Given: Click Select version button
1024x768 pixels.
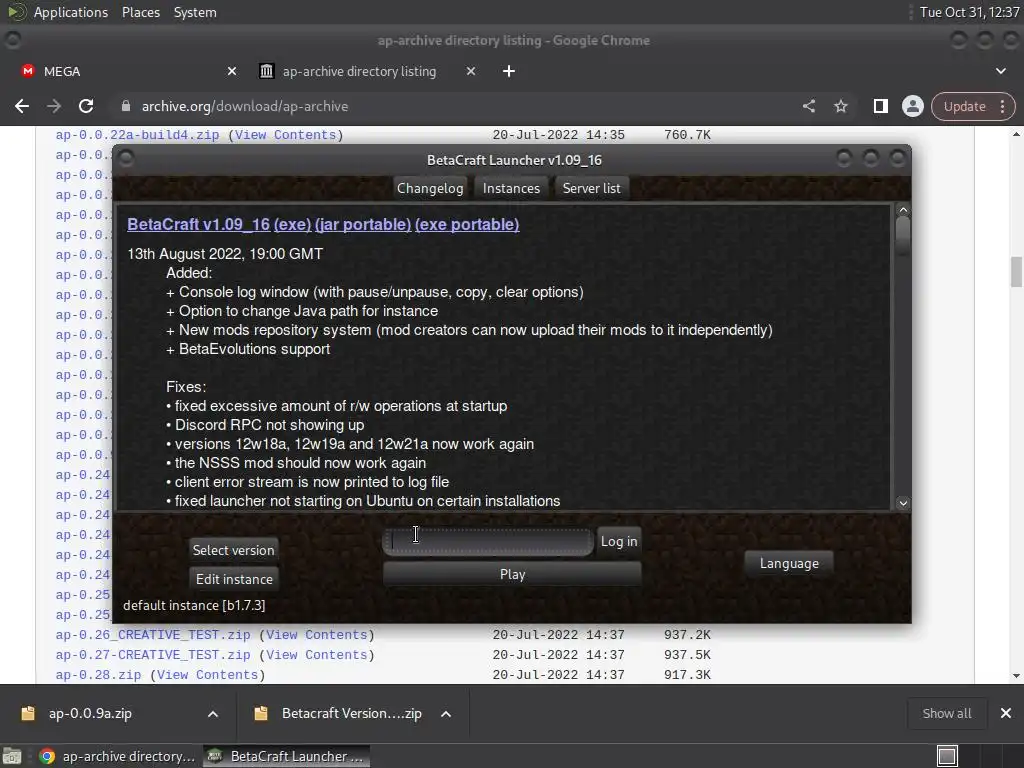Looking at the screenshot, I should point(233,550).
